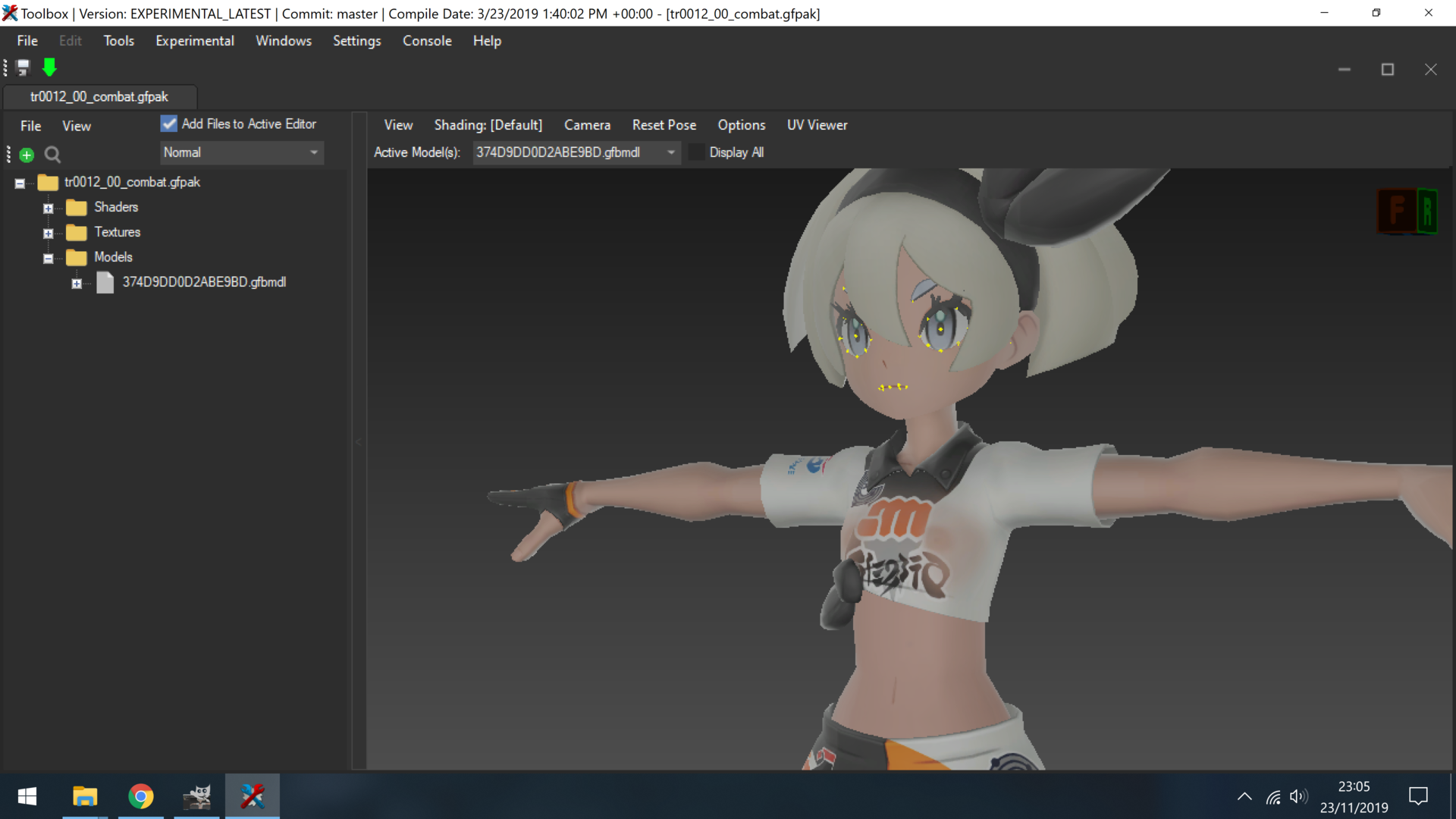The image size is (1456, 819).
Task: Open the Windows menu
Action: coord(284,41)
